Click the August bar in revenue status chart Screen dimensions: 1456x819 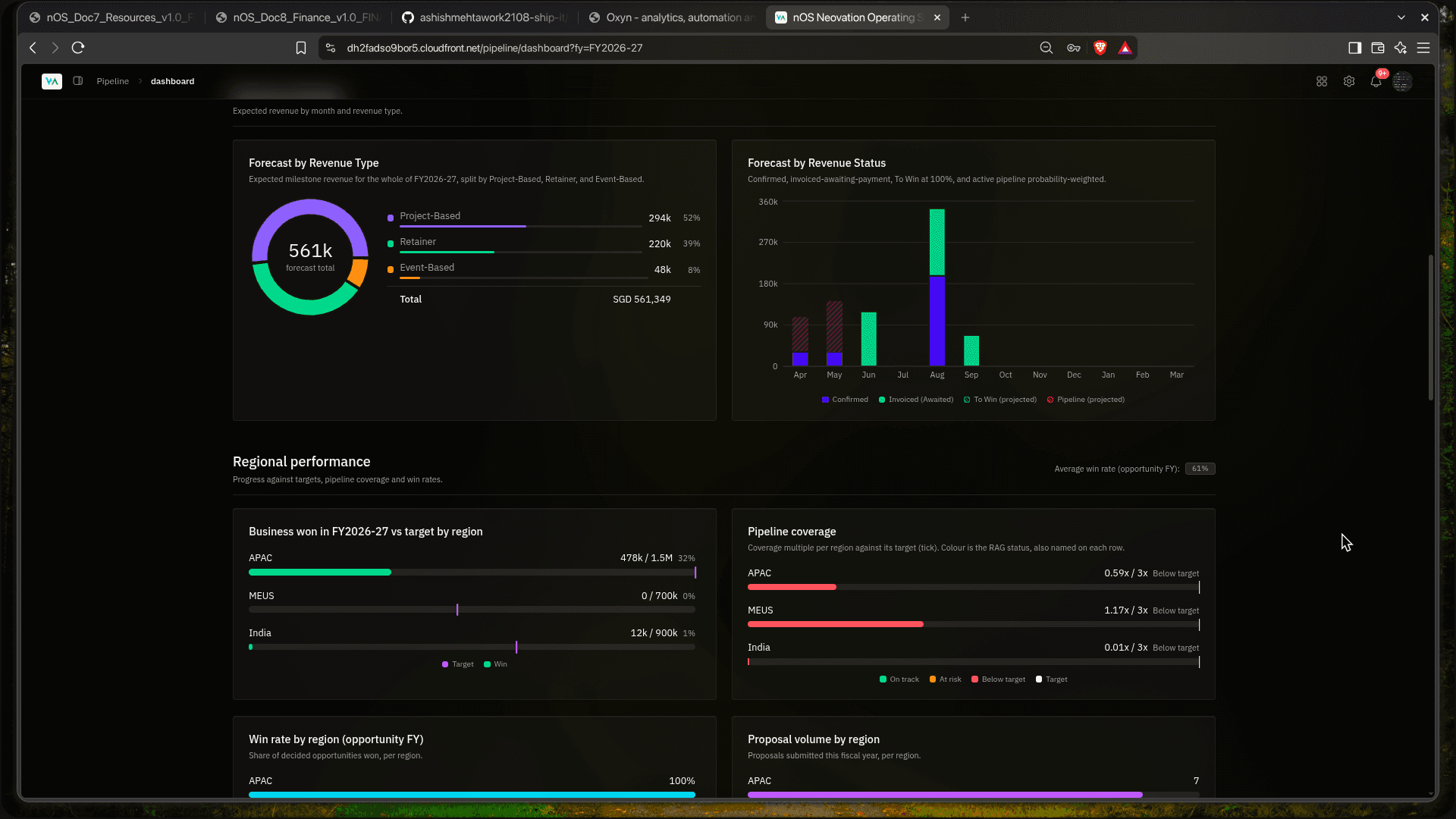click(x=937, y=287)
